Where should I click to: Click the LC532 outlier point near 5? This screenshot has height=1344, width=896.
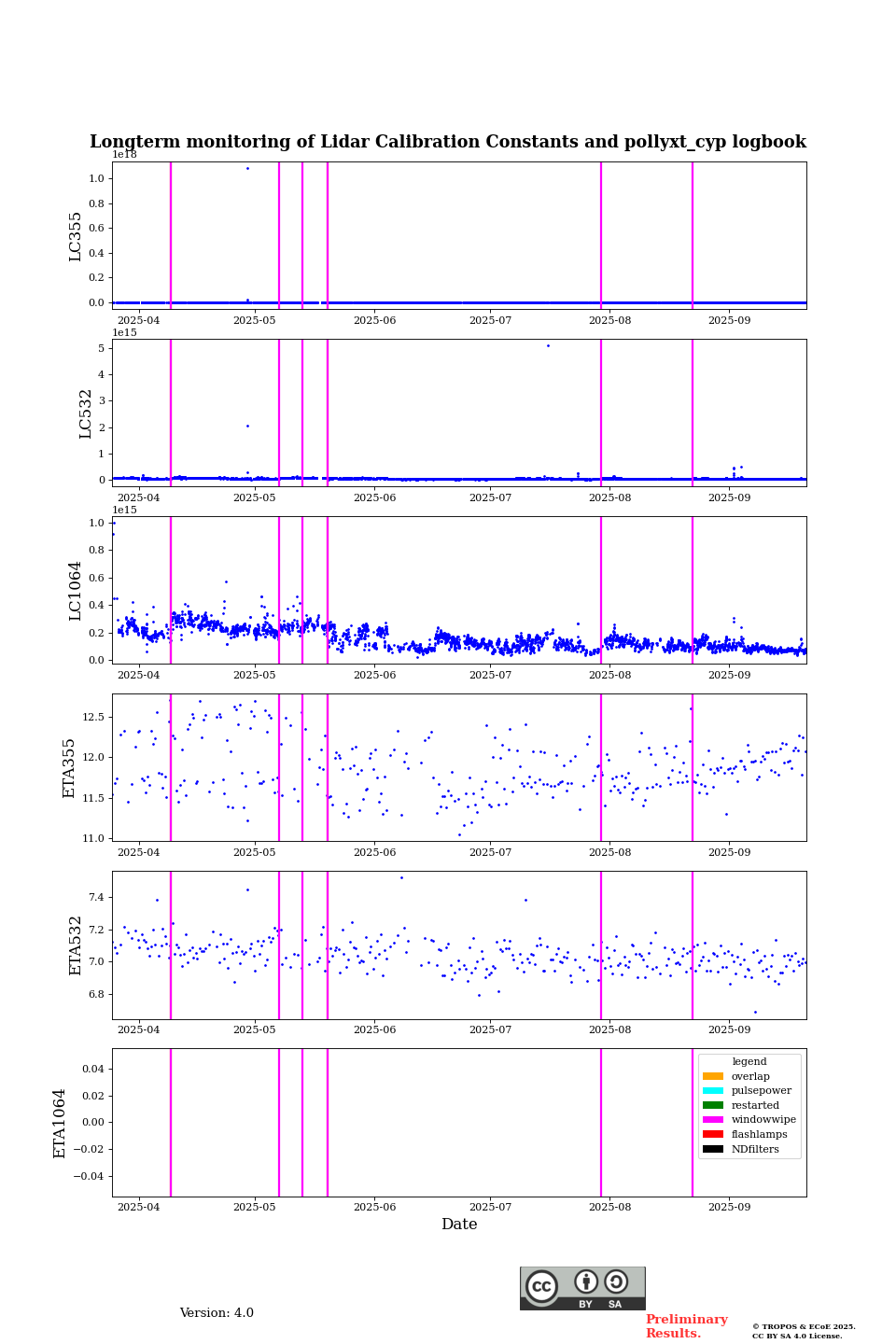[548, 345]
